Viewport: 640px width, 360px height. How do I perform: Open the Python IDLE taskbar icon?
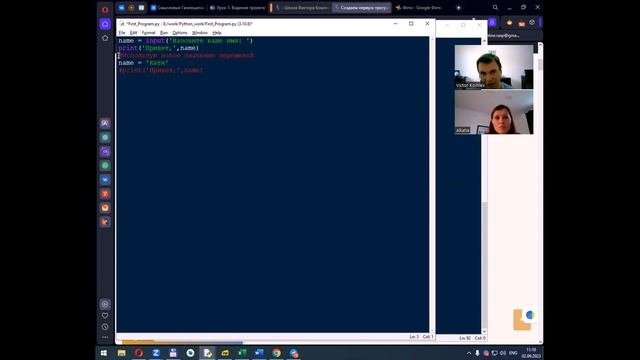207,353
